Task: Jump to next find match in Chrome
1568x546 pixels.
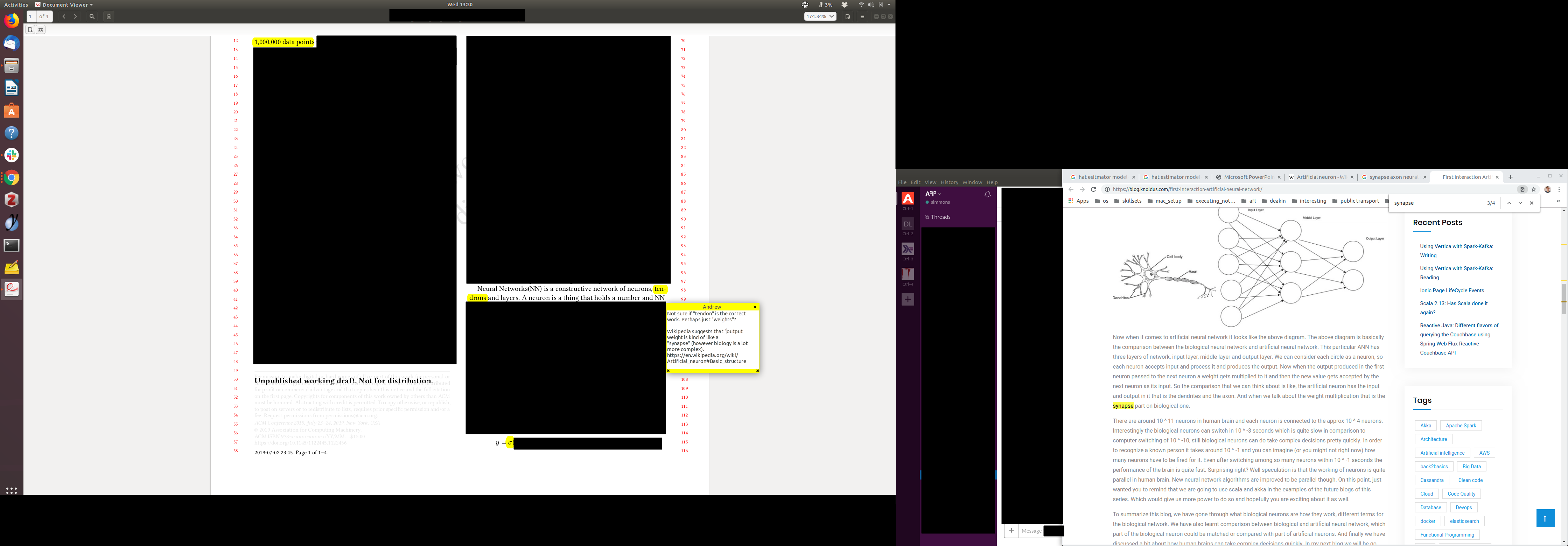Action: (1520, 203)
